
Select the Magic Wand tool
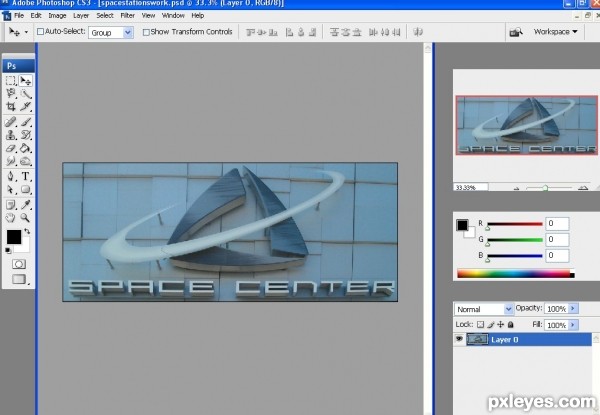(x=26, y=93)
